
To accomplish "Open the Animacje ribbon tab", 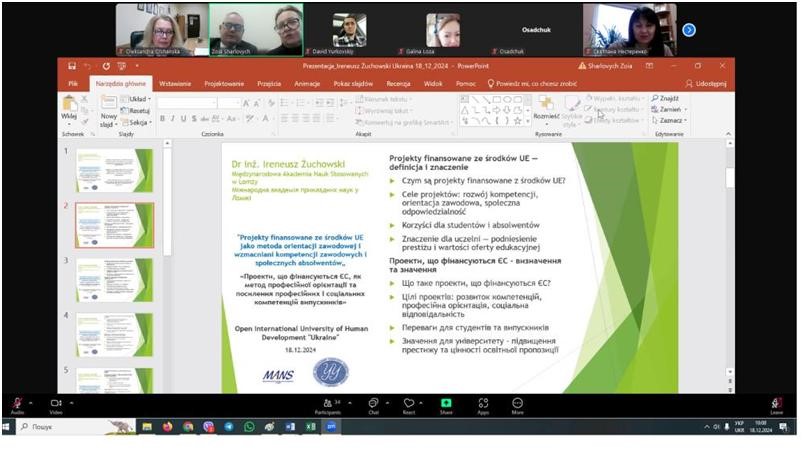I will point(307,84).
